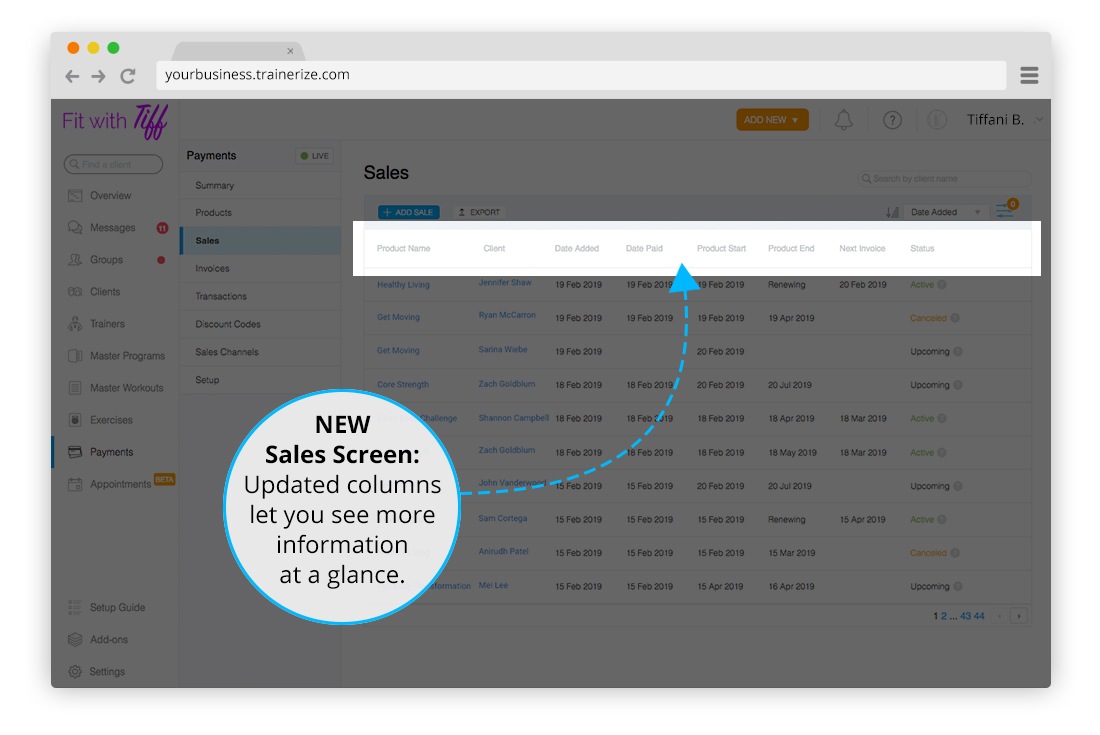1100x735 pixels.
Task: Toggle the Payments LIVE status indicator
Action: [314, 156]
